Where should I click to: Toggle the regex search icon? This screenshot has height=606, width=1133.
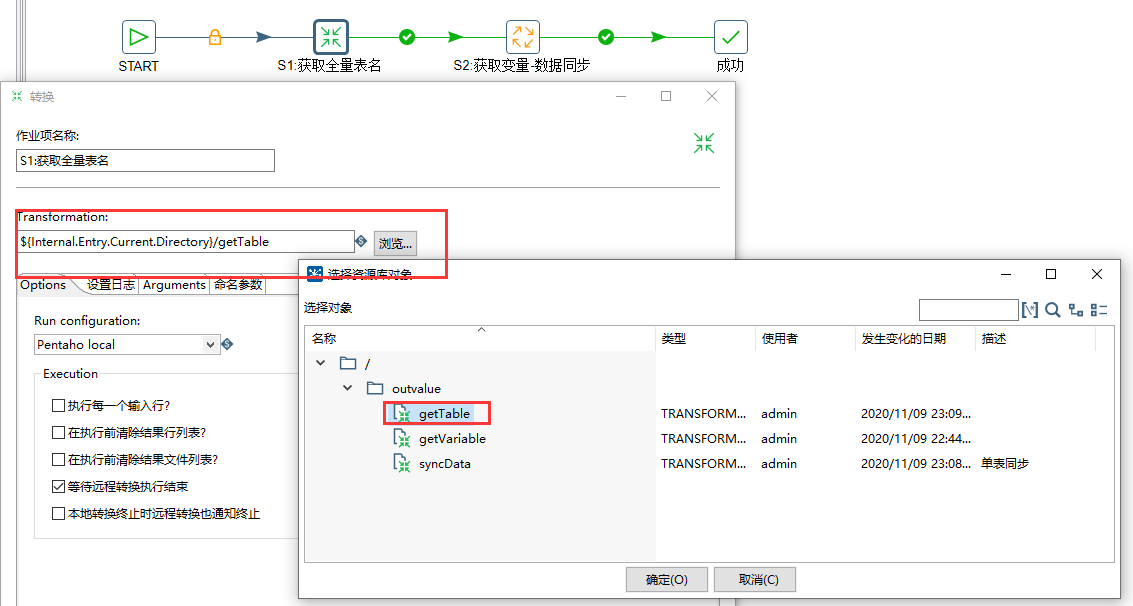tap(1031, 309)
